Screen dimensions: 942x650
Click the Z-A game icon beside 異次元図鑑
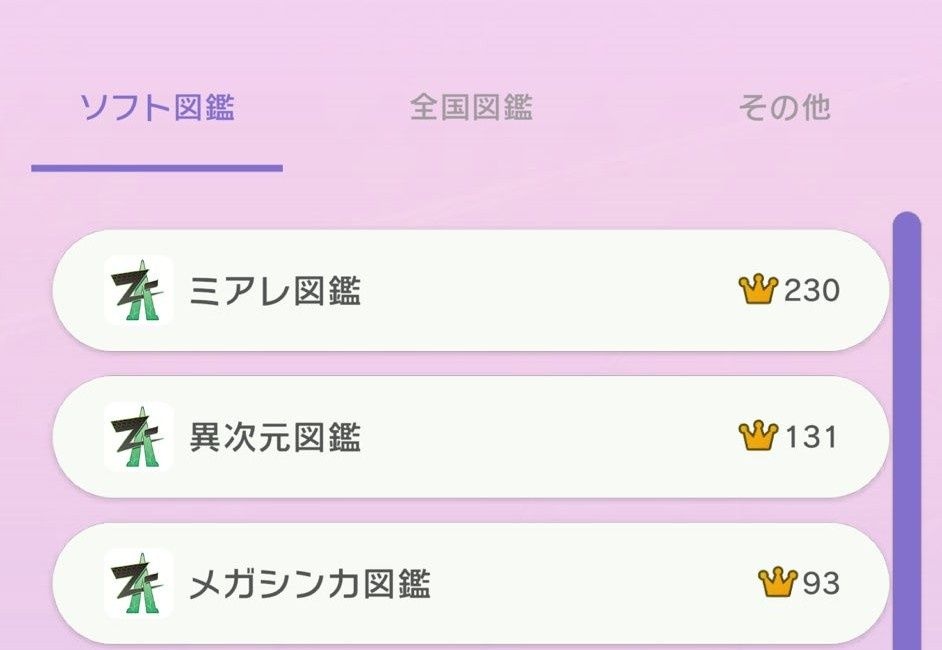[x=138, y=437]
